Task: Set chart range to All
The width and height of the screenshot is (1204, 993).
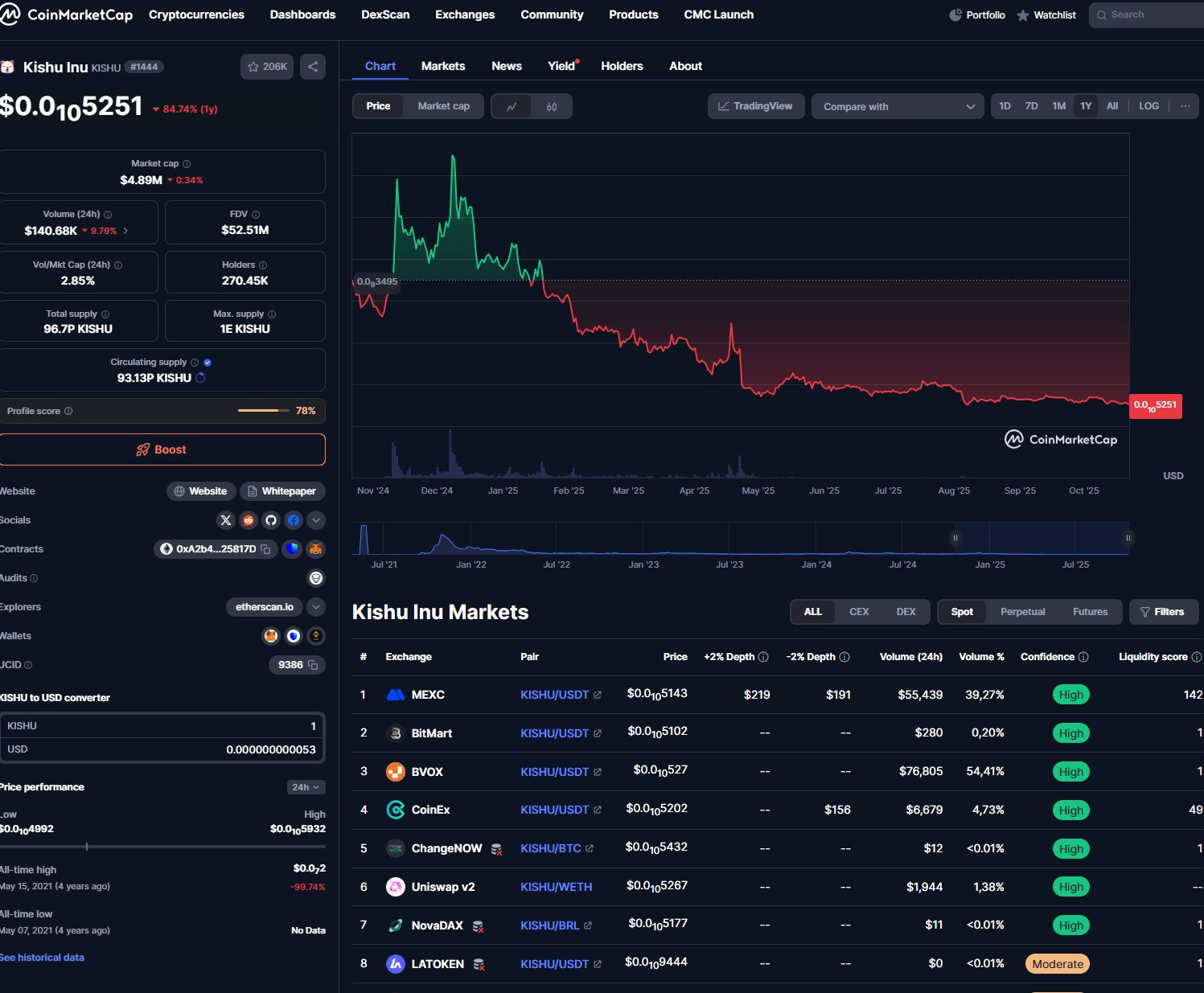Action: pyautogui.click(x=1112, y=106)
